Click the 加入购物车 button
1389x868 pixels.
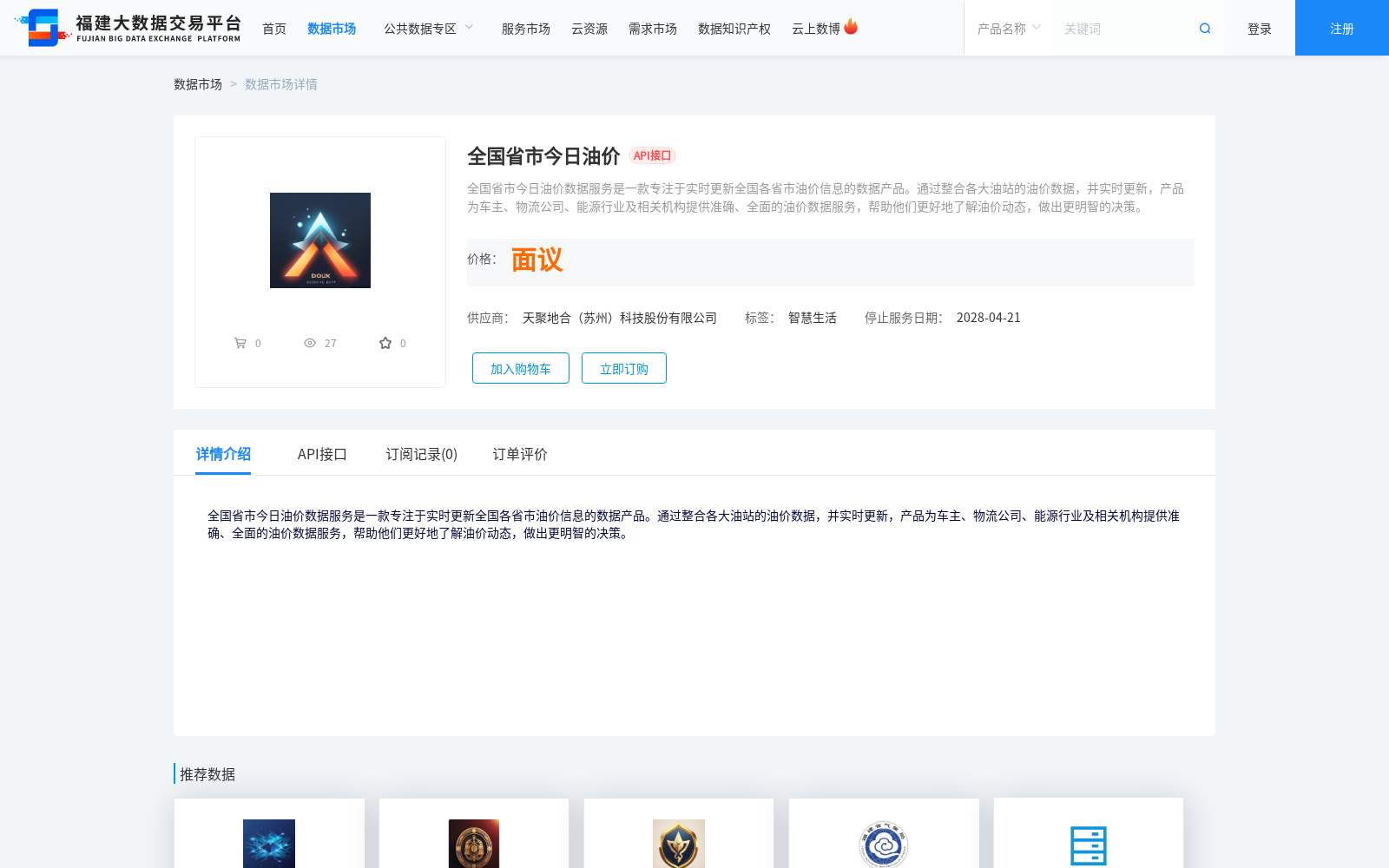coord(520,368)
